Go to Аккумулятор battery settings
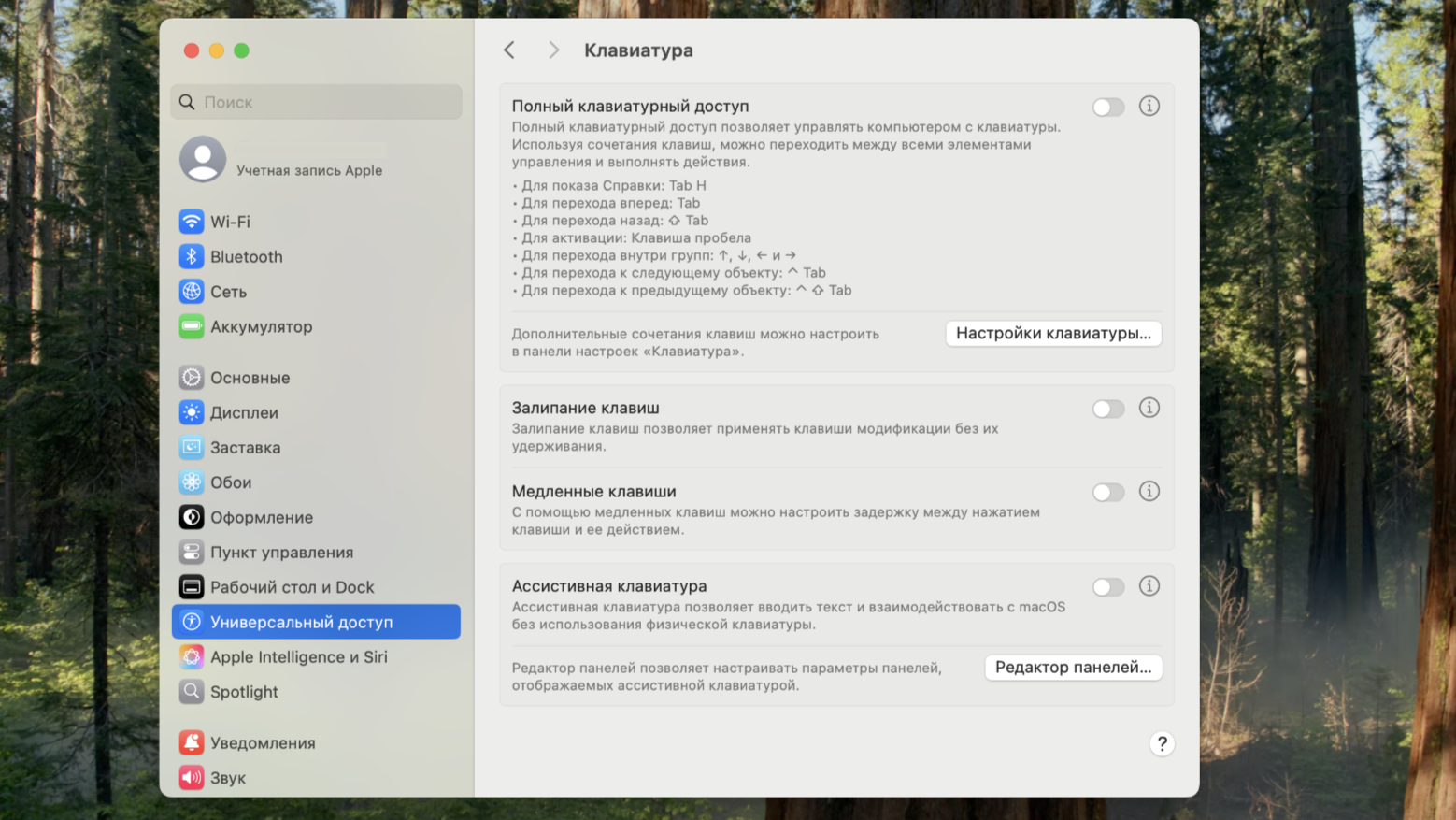The width and height of the screenshot is (1456, 820). [261, 326]
